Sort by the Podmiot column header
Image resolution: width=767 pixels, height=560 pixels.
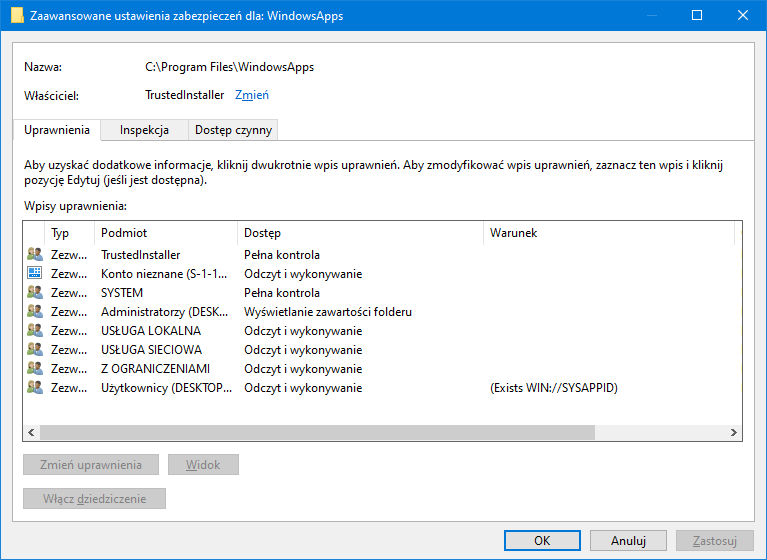tap(166, 233)
